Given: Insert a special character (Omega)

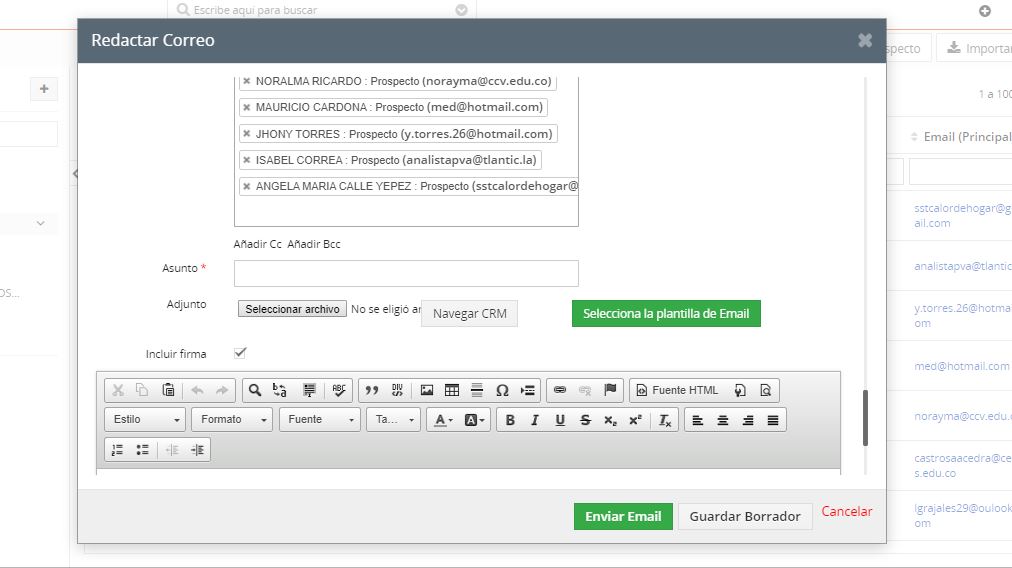Looking at the screenshot, I should [502, 390].
